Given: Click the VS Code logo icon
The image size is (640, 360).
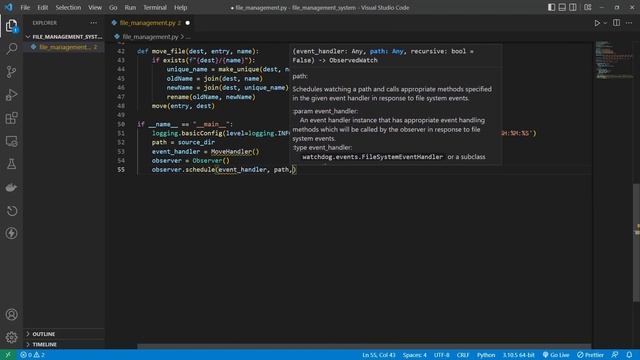Looking at the screenshot, I should coord(9,7).
